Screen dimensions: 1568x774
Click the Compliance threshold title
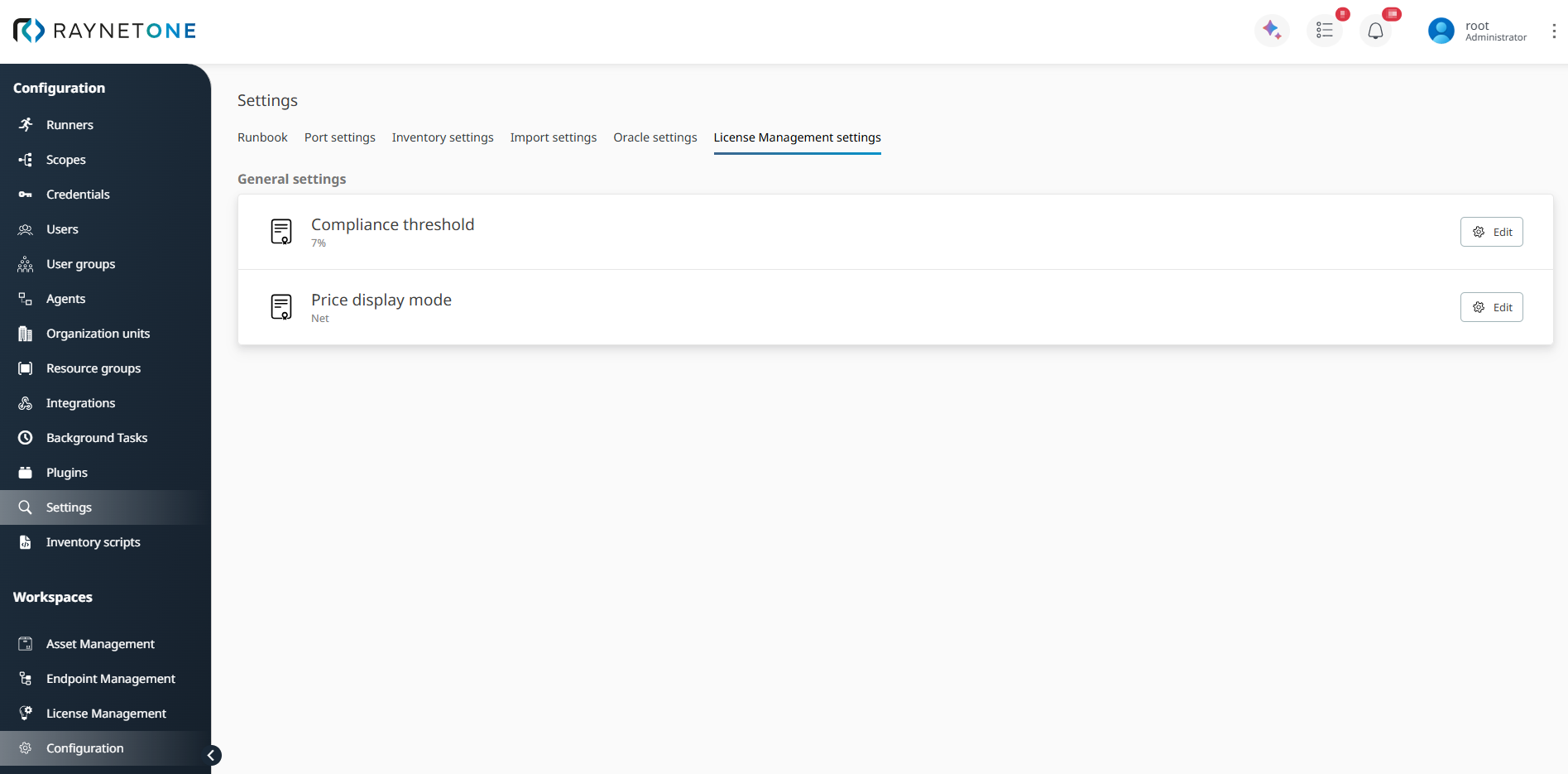click(392, 224)
